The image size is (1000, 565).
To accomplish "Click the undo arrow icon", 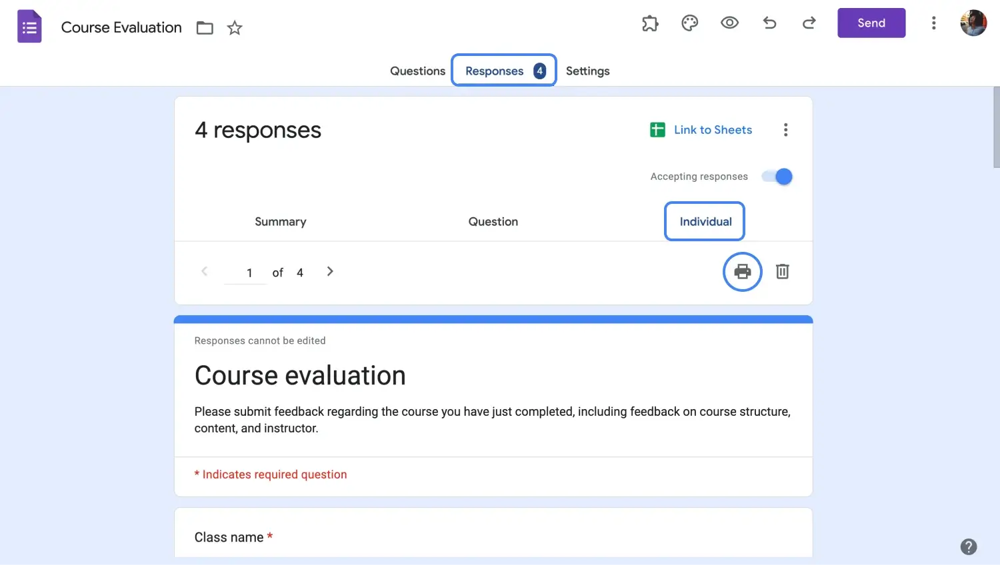I will [x=769, y=23].
